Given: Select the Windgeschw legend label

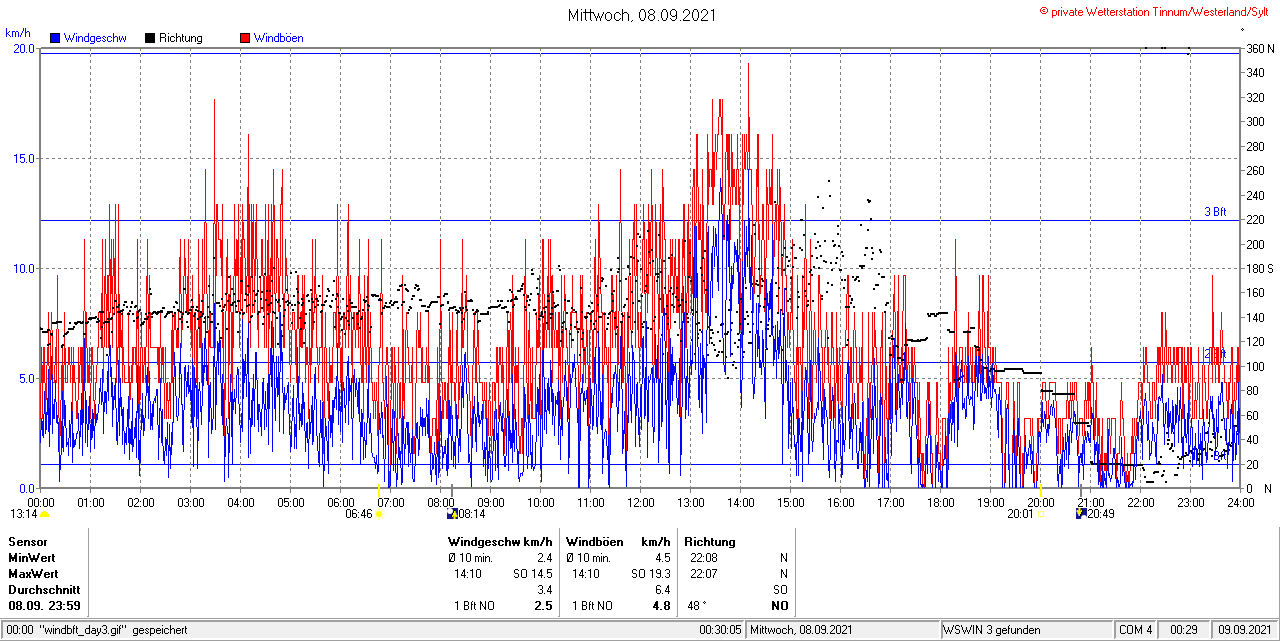Looking at the screenshot, I should coord(95,38).
